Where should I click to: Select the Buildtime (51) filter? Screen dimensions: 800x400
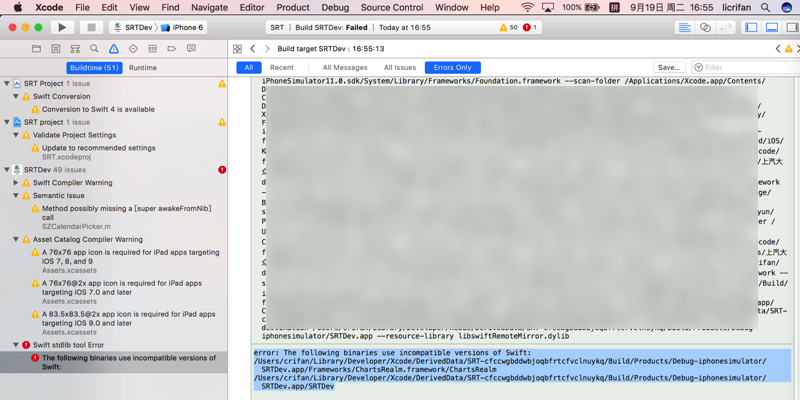tap(94, 67)
